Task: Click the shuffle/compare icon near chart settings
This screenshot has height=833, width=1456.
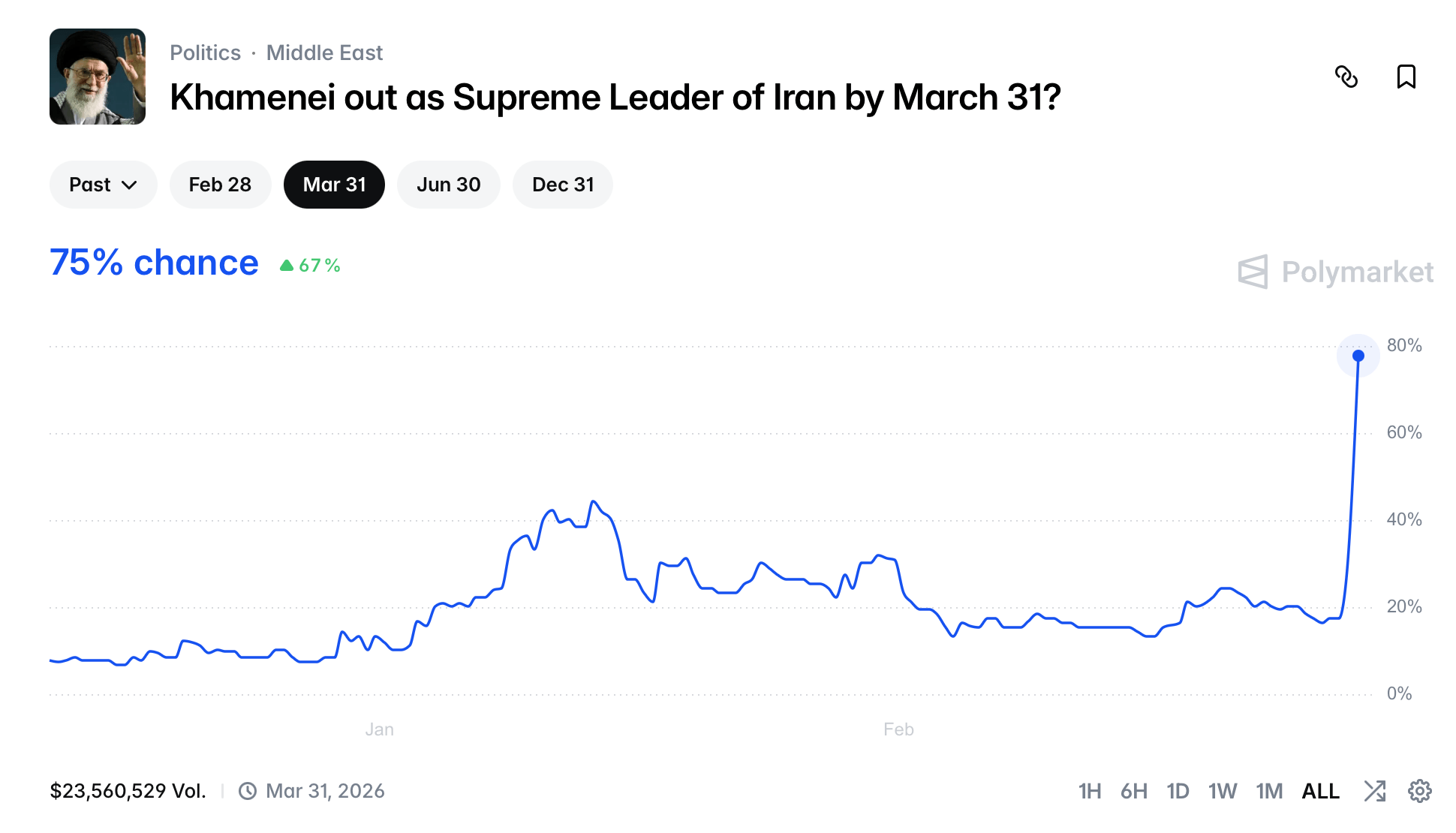Action: click(x=1376, y=790)
